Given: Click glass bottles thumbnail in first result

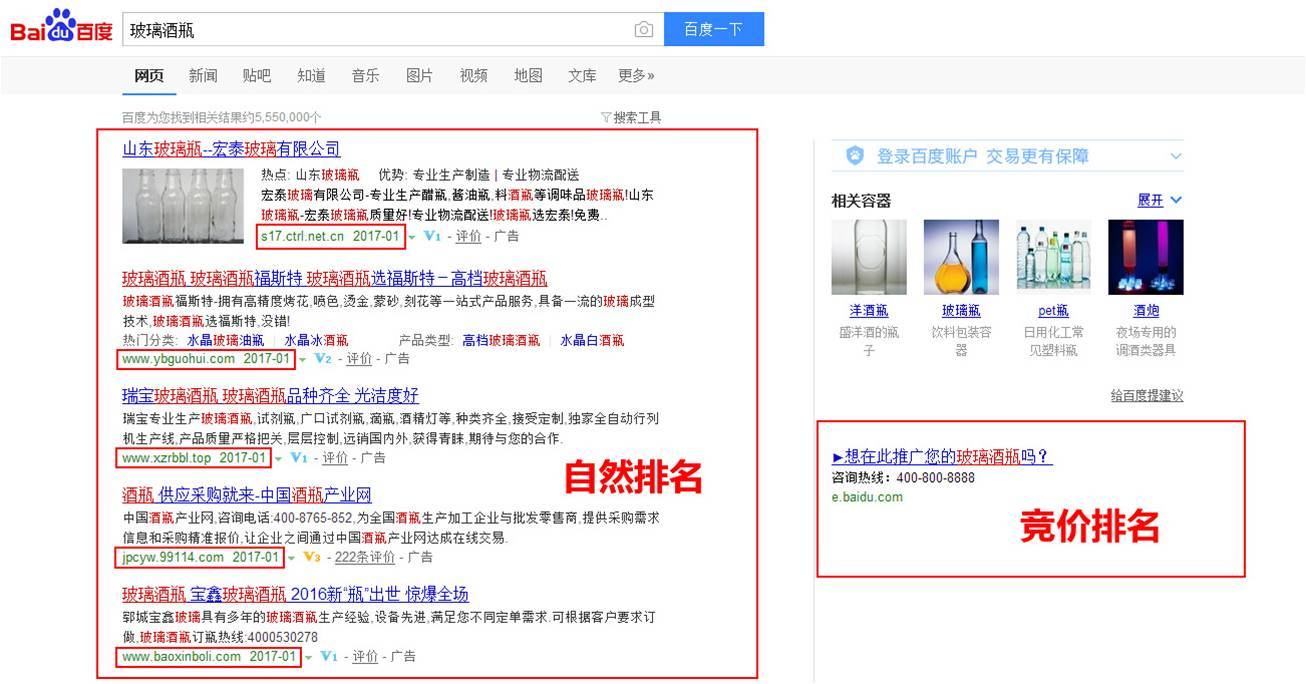Looking at the screenshot, I should tap(183, 205).
